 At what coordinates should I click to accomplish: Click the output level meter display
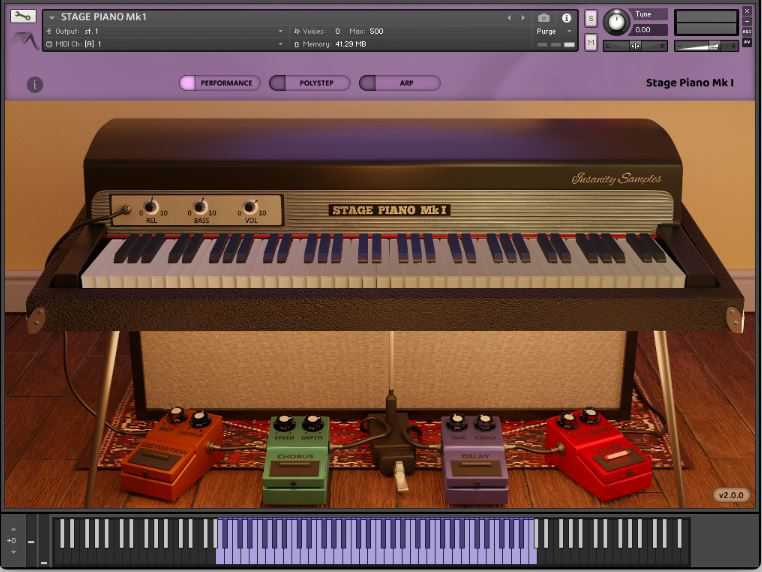(x=706, y=22)
